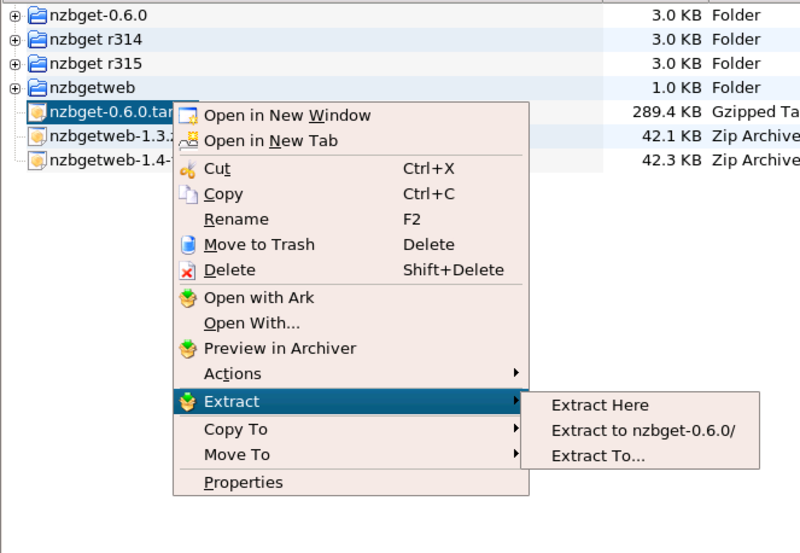Expand the nzbget r315 folder tree node
The height and width of the screenshot is (553, 800).
15,64
